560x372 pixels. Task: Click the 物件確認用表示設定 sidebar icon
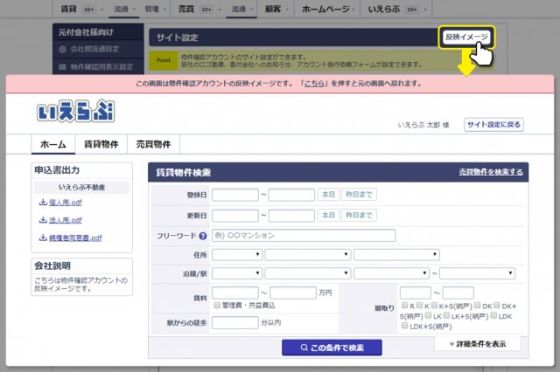62,67
